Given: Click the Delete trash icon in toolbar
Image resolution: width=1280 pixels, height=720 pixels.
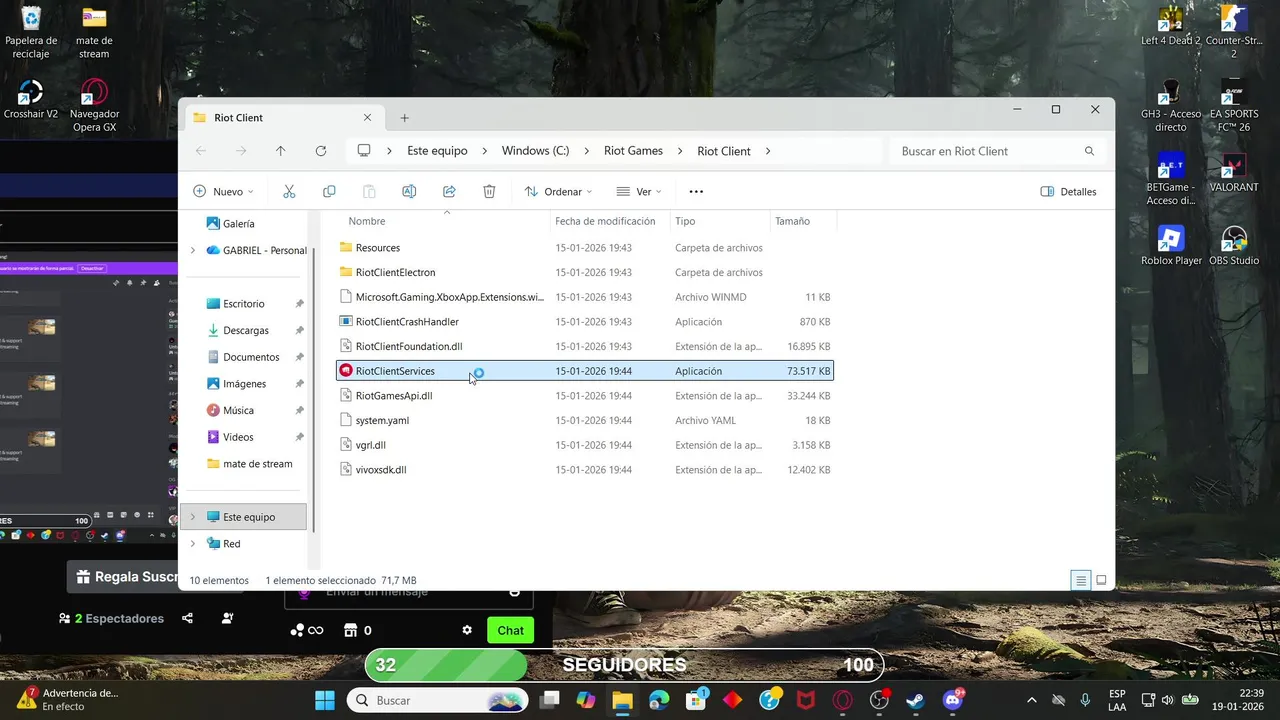Looking at the screenshot, I should [x=489, y=191].
